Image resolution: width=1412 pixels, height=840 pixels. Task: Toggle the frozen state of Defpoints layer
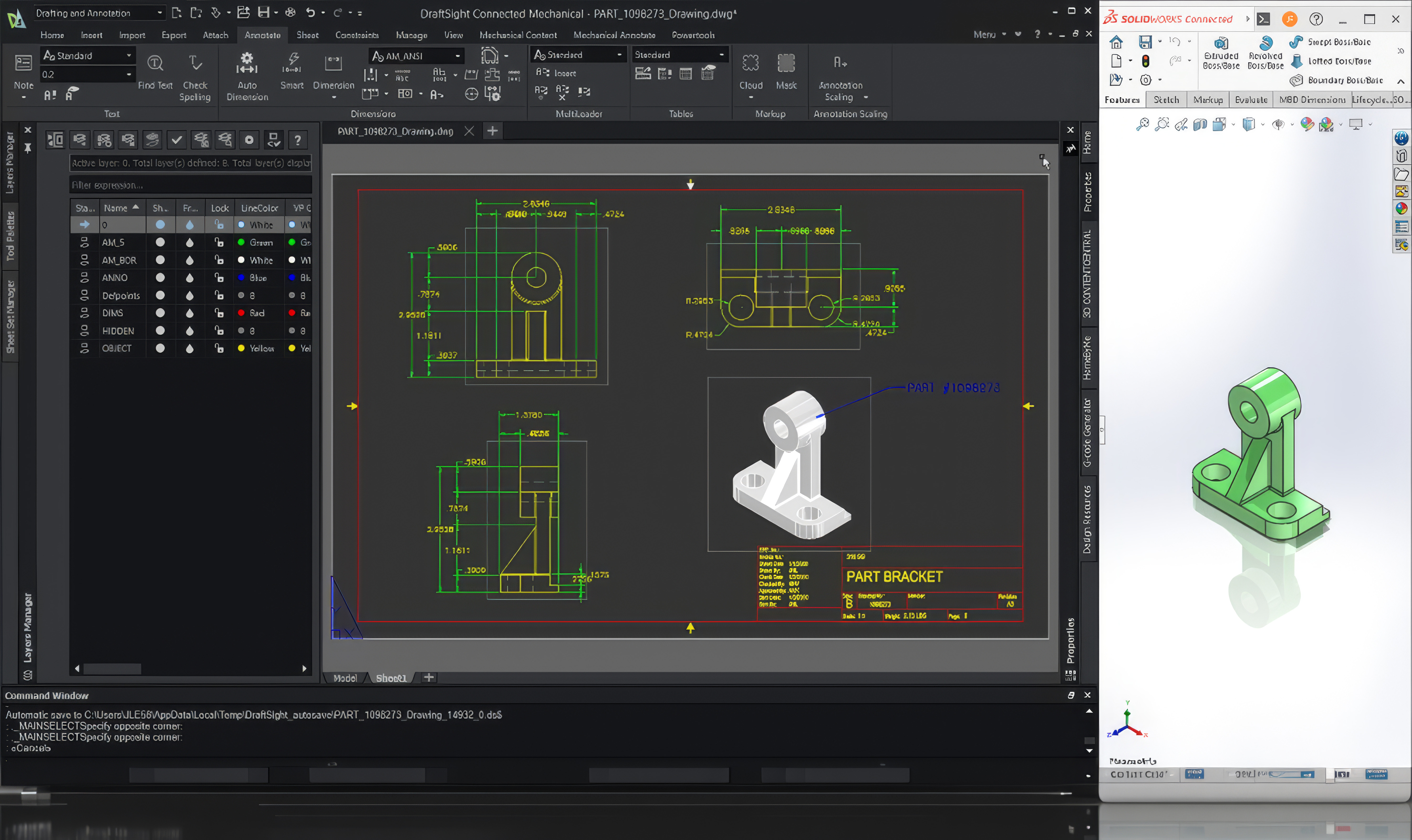190,296
